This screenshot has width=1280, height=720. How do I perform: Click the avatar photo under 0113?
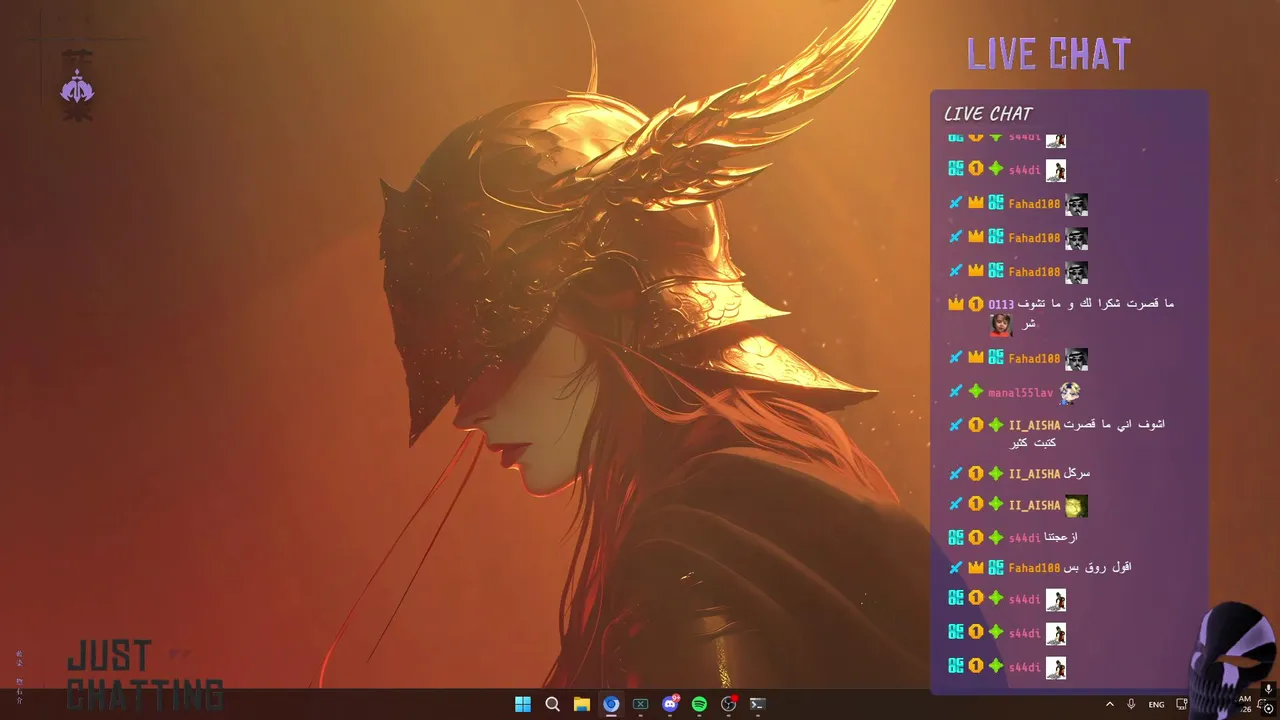1001,324
